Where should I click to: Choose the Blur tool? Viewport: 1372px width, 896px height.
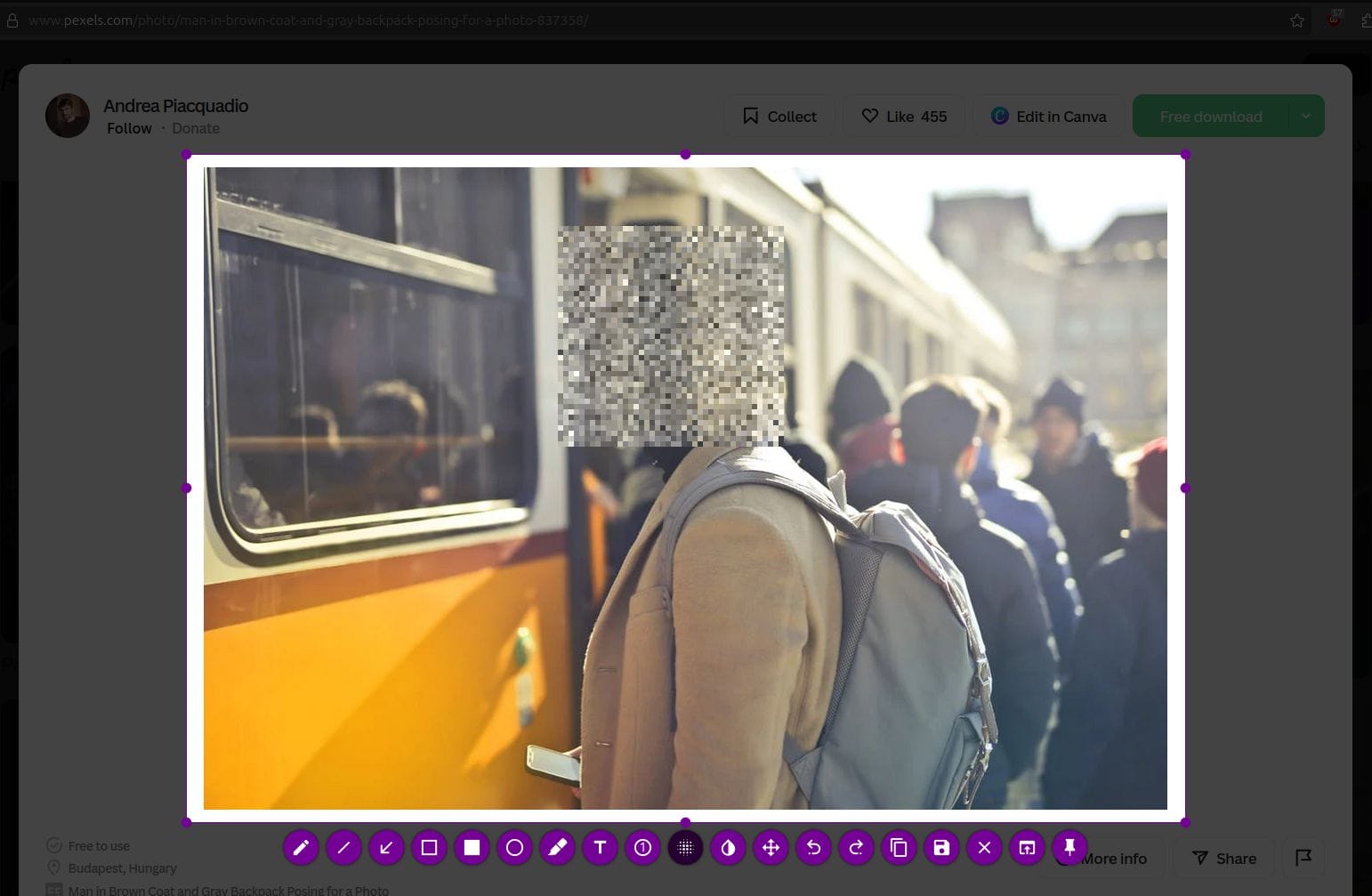pyautogui.click(x=728, y=847)
